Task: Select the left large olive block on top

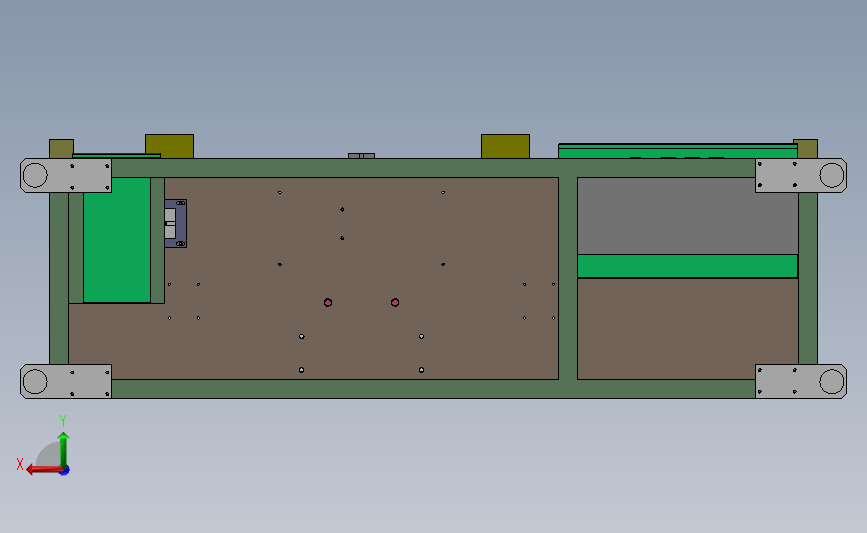Action: coord(169,146)
